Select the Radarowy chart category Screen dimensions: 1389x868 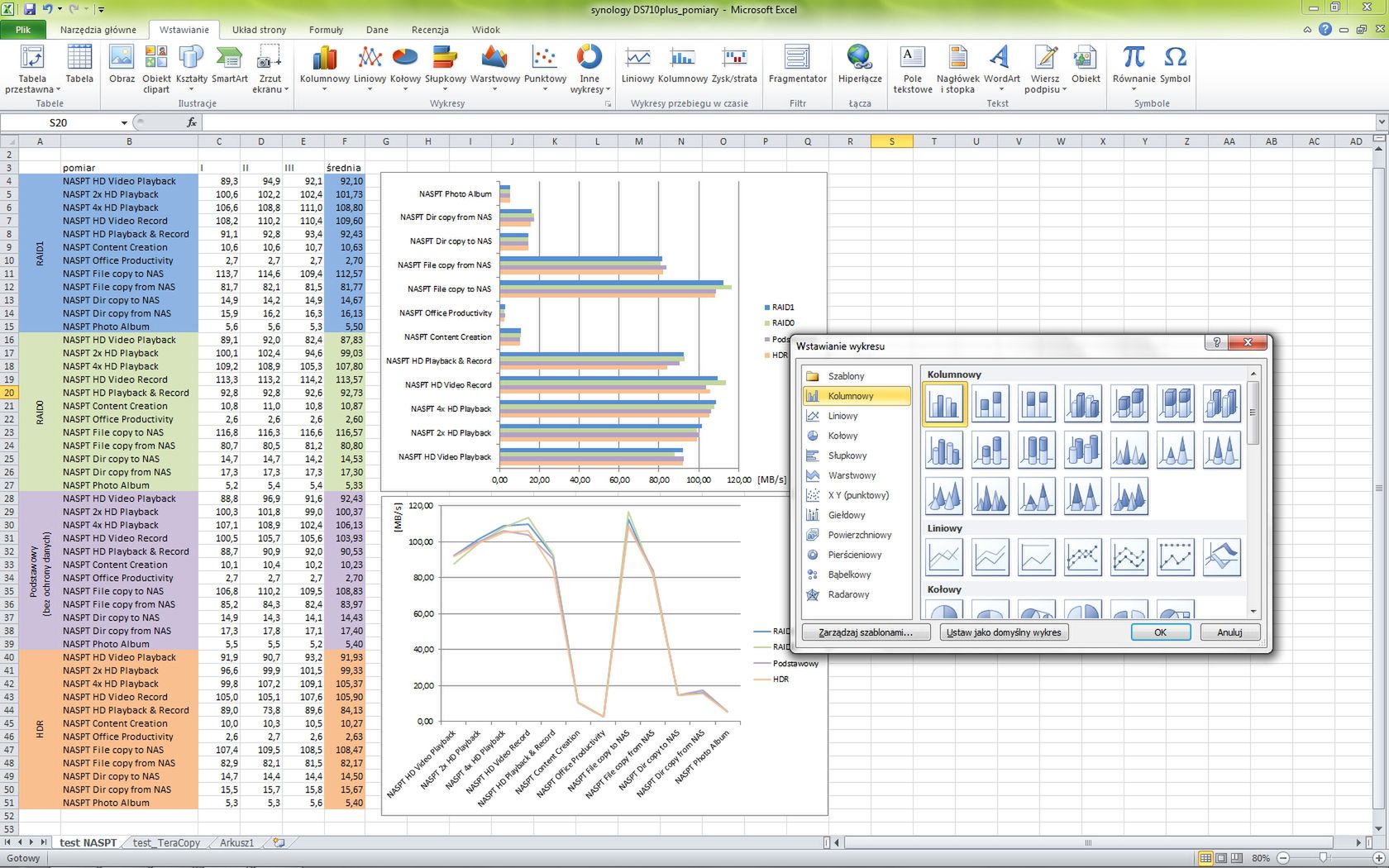857,594
